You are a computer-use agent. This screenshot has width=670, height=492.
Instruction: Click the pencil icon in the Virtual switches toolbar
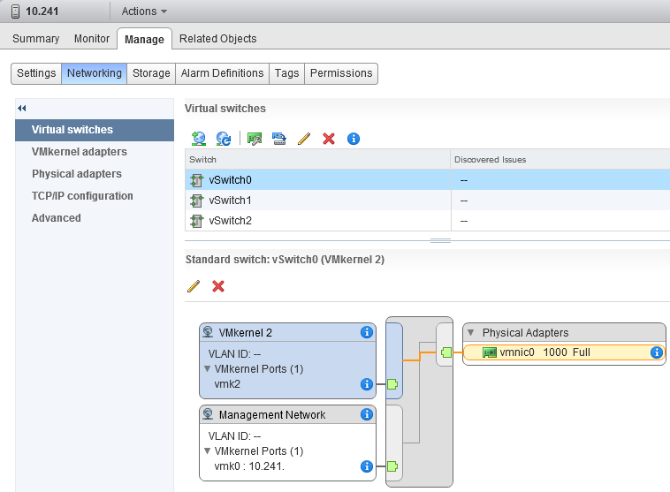tap(304, 139)
